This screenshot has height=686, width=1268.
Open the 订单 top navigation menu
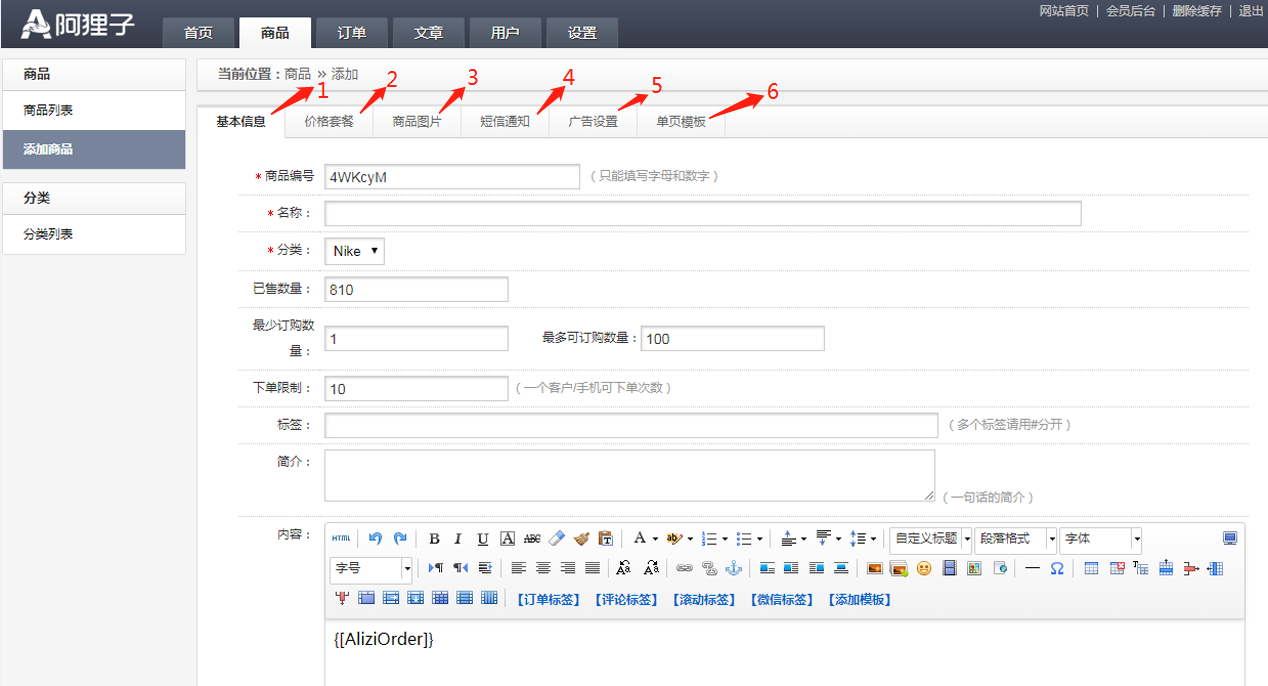(351, 33)
